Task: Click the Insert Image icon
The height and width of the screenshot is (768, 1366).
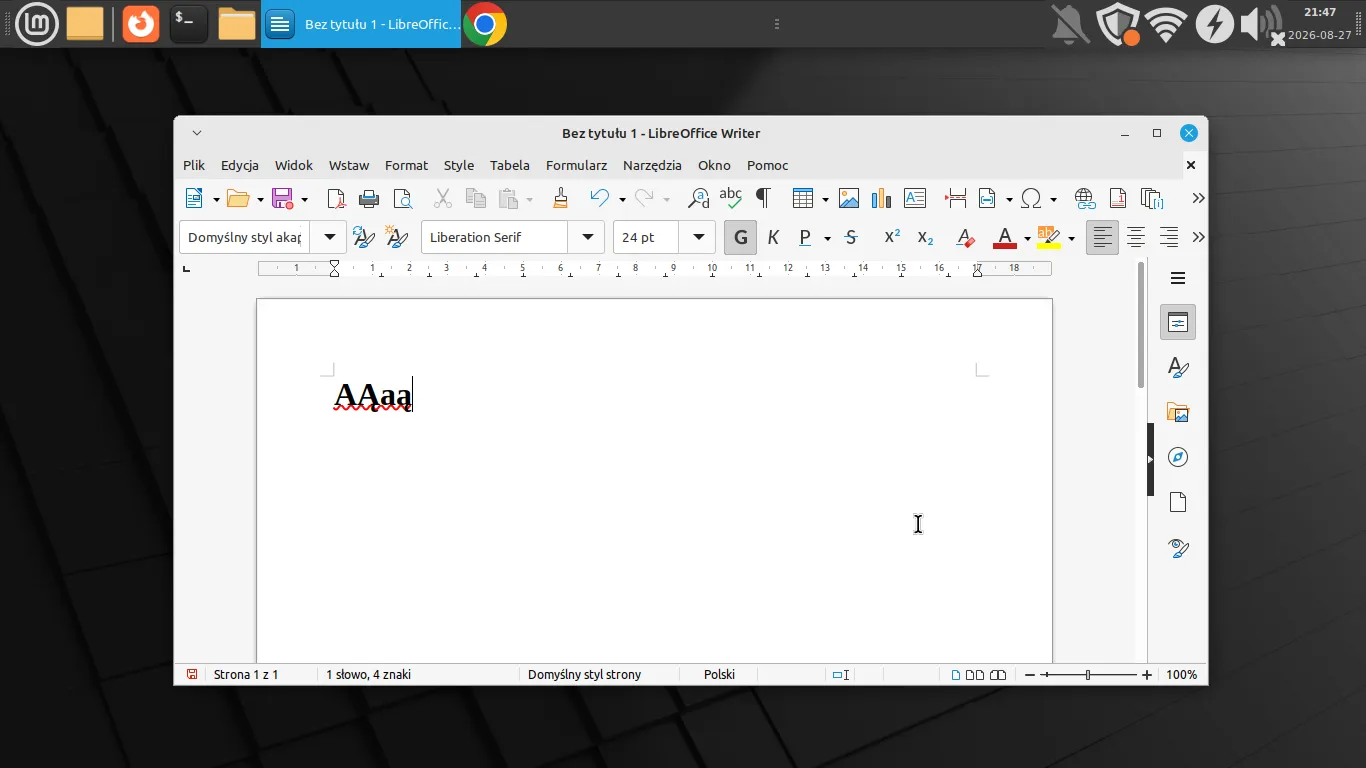Action: pos(849,198)
